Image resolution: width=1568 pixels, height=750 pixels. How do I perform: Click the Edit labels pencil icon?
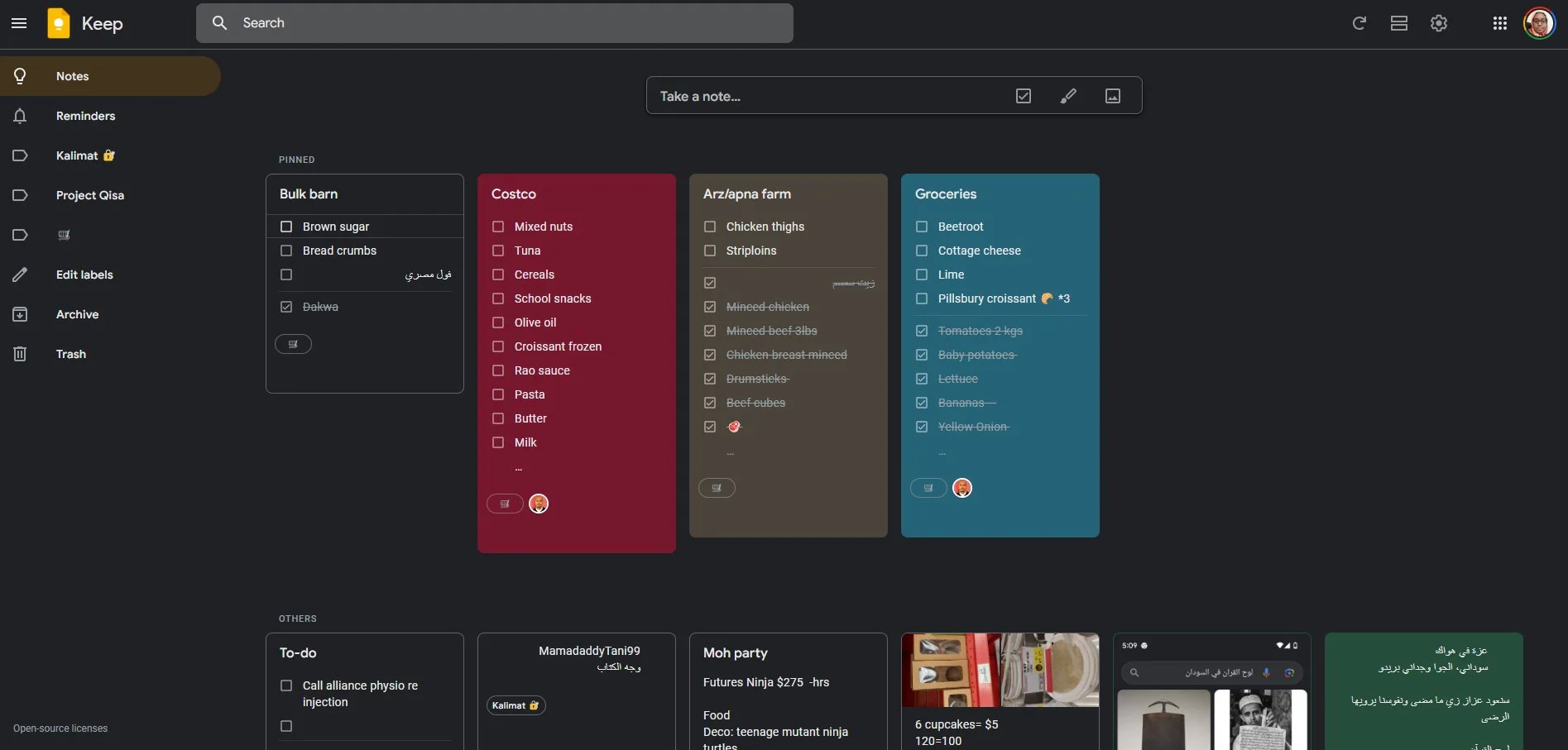tap(20, 275)
